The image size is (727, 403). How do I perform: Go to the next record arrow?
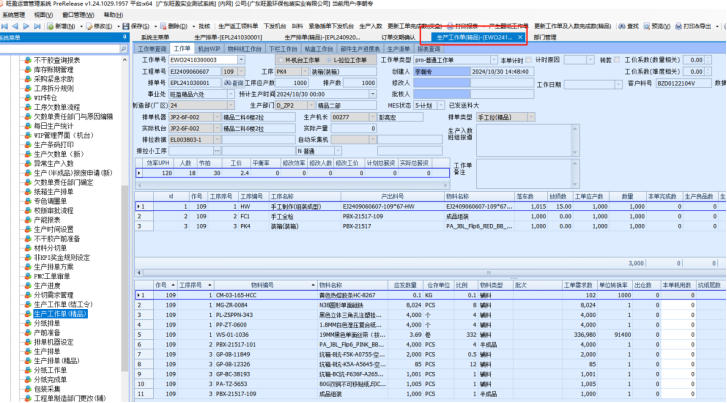[26, 26]
